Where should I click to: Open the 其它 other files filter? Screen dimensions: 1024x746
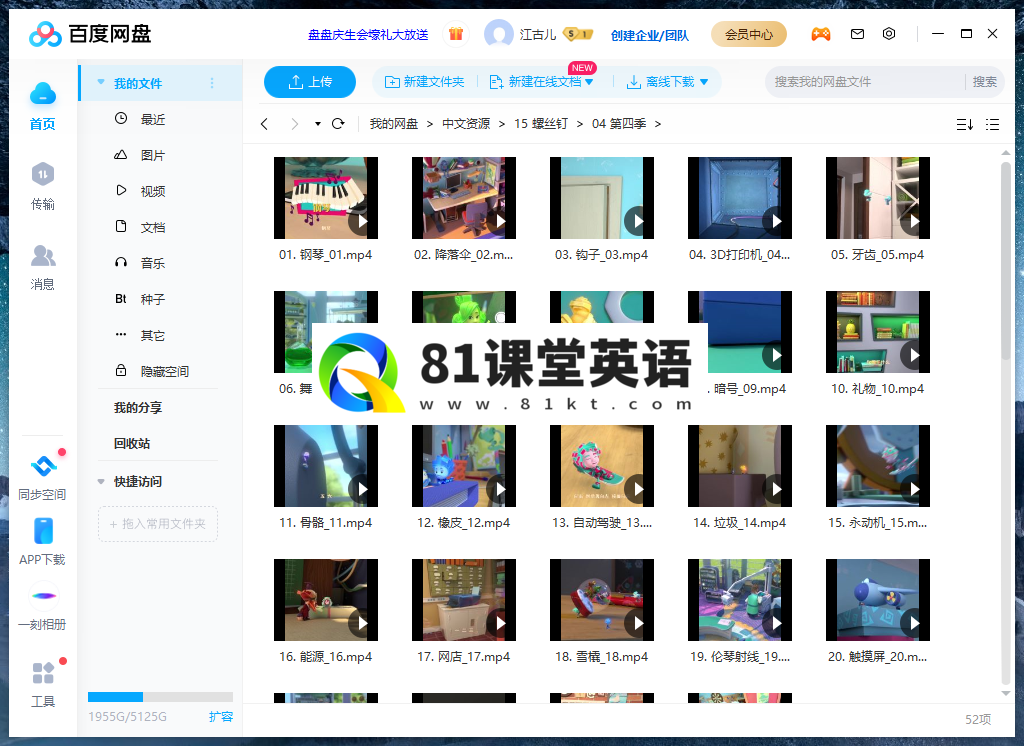coord(153,335)
